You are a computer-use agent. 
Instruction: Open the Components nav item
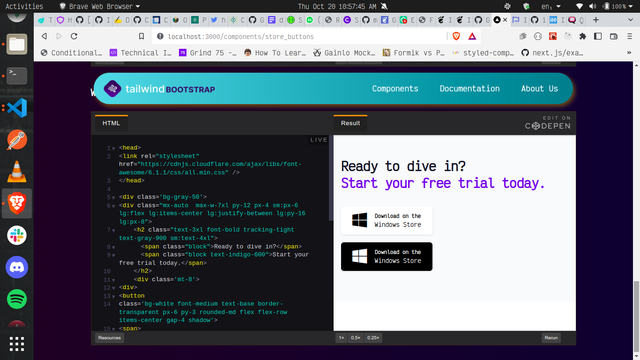(395, 89)
